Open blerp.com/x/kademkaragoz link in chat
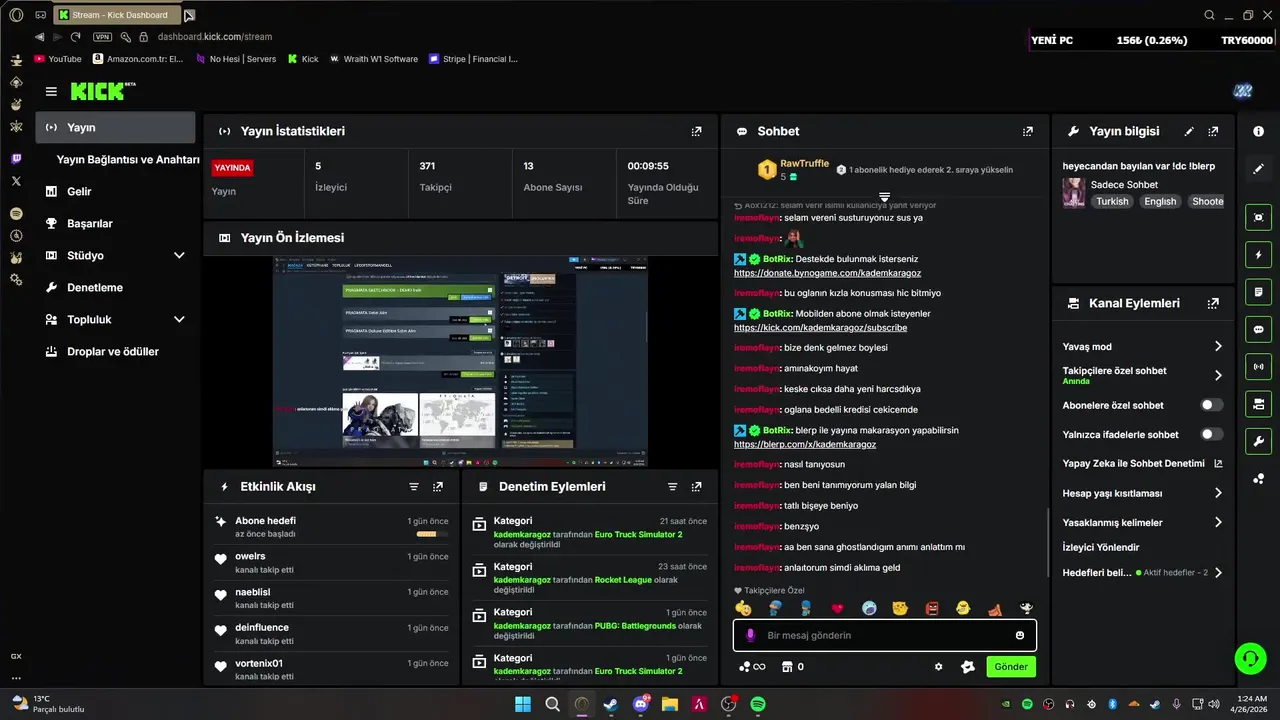Image resolution: width=1280 pixels, height=720 pixels. 805,444
